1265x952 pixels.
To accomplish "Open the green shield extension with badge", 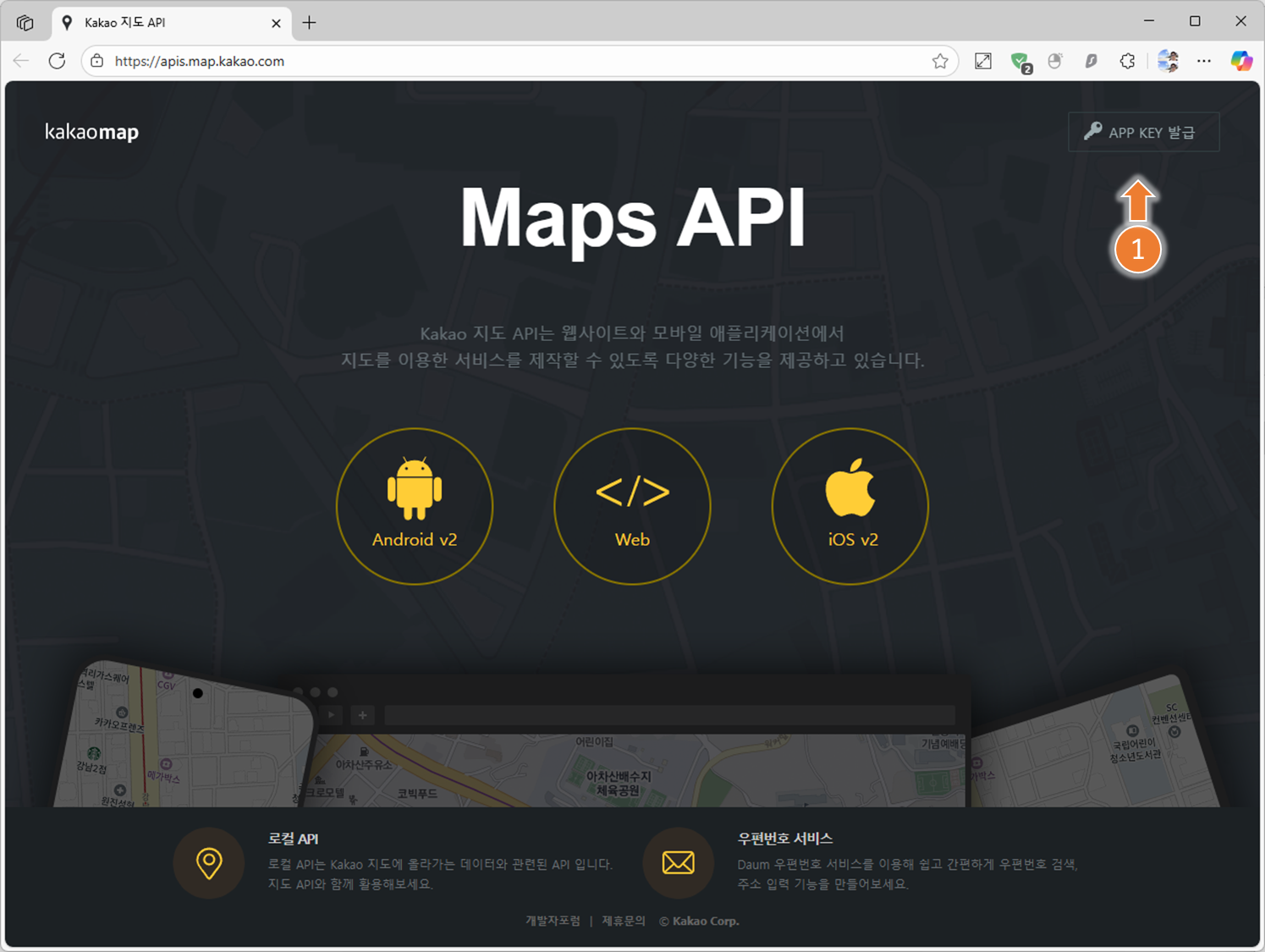I will [x=1020, y=62].
